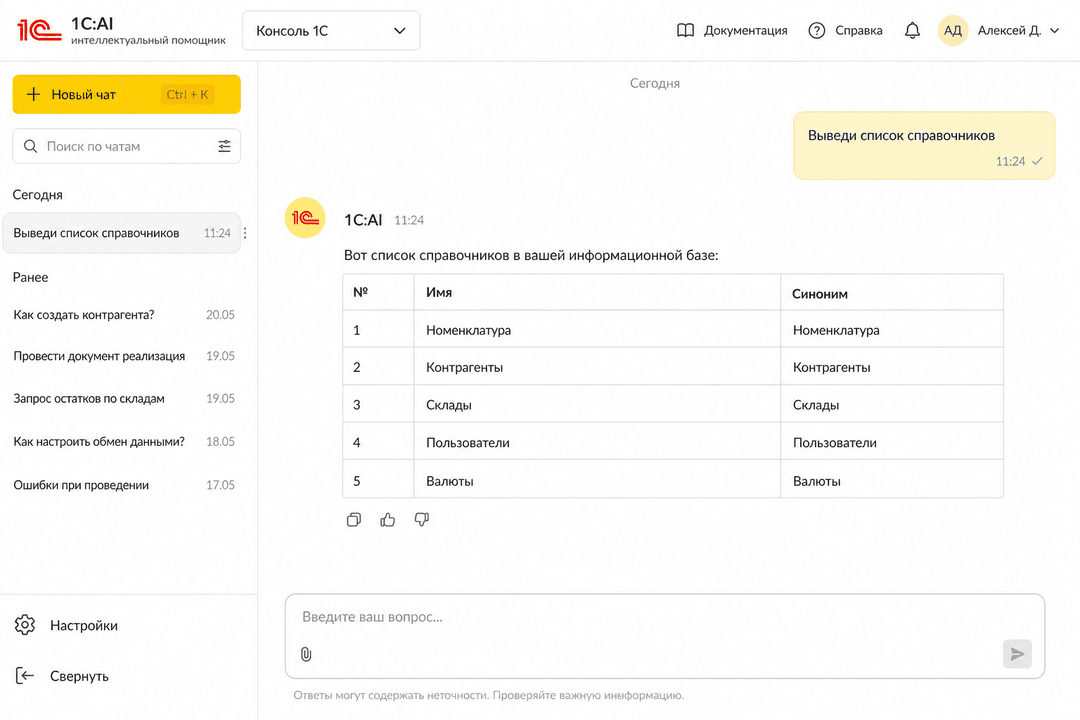
Task: Open the Справка help link
Action: [x=845, y=30]
